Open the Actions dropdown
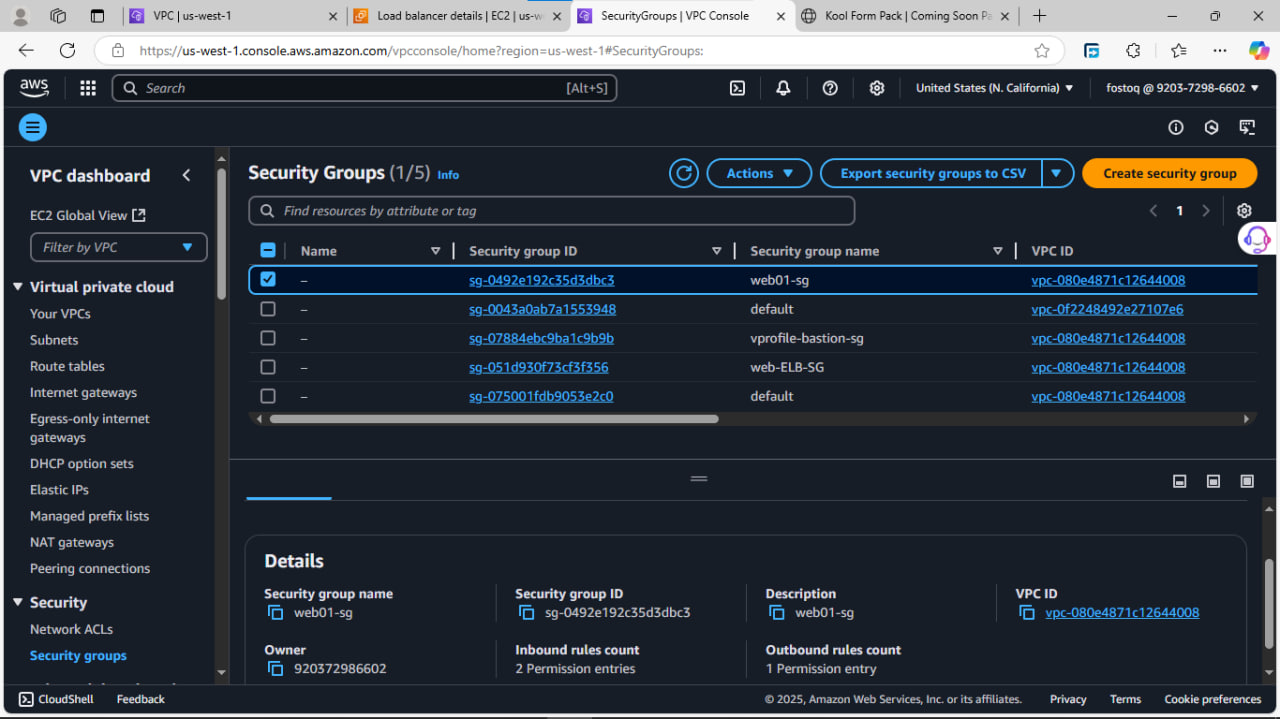Image resolution: width=1280 pixels, height=719 pixels. 759,173
